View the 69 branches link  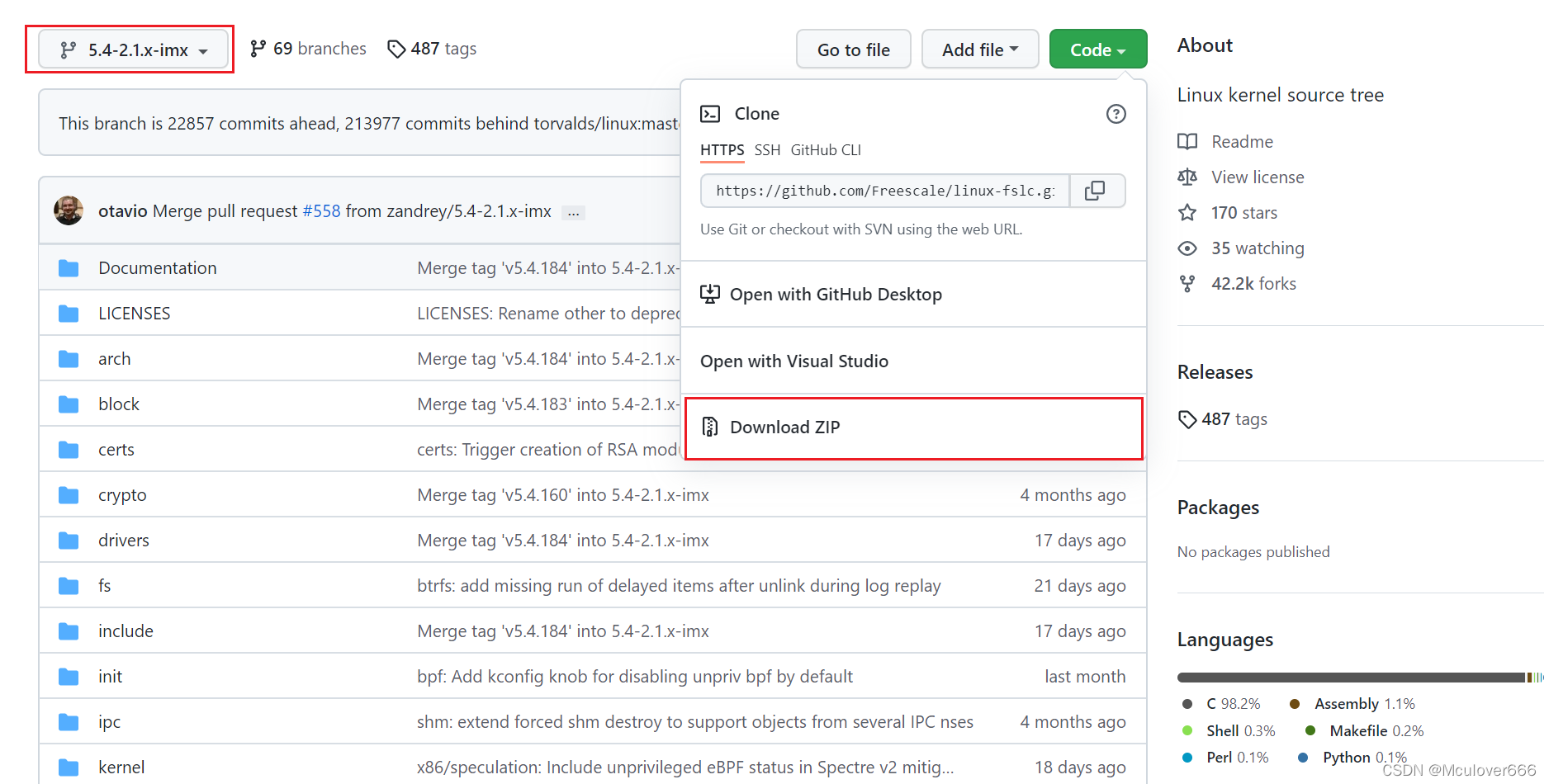pos(308,49)
